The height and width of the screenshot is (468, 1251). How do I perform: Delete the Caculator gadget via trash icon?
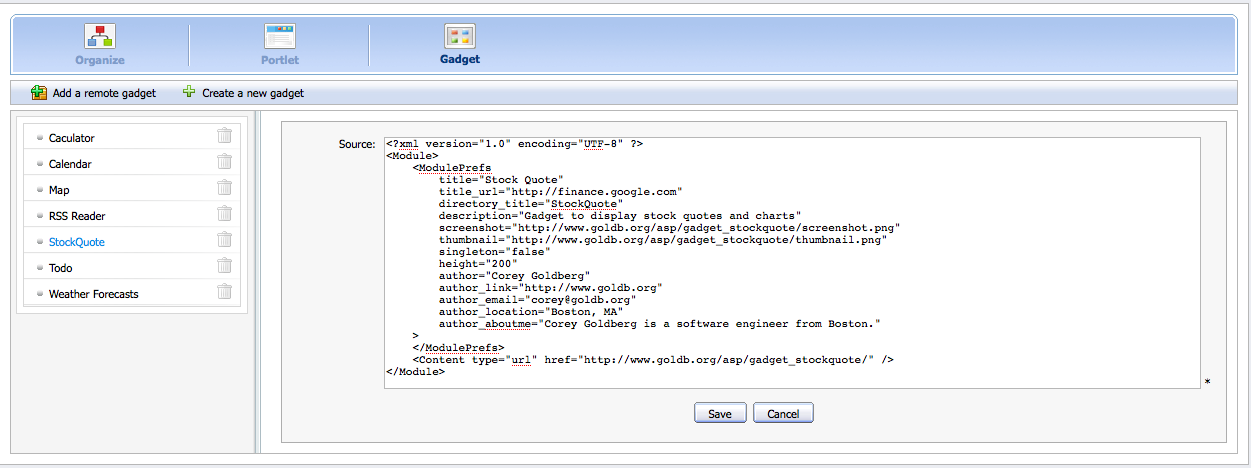[225, 136]
